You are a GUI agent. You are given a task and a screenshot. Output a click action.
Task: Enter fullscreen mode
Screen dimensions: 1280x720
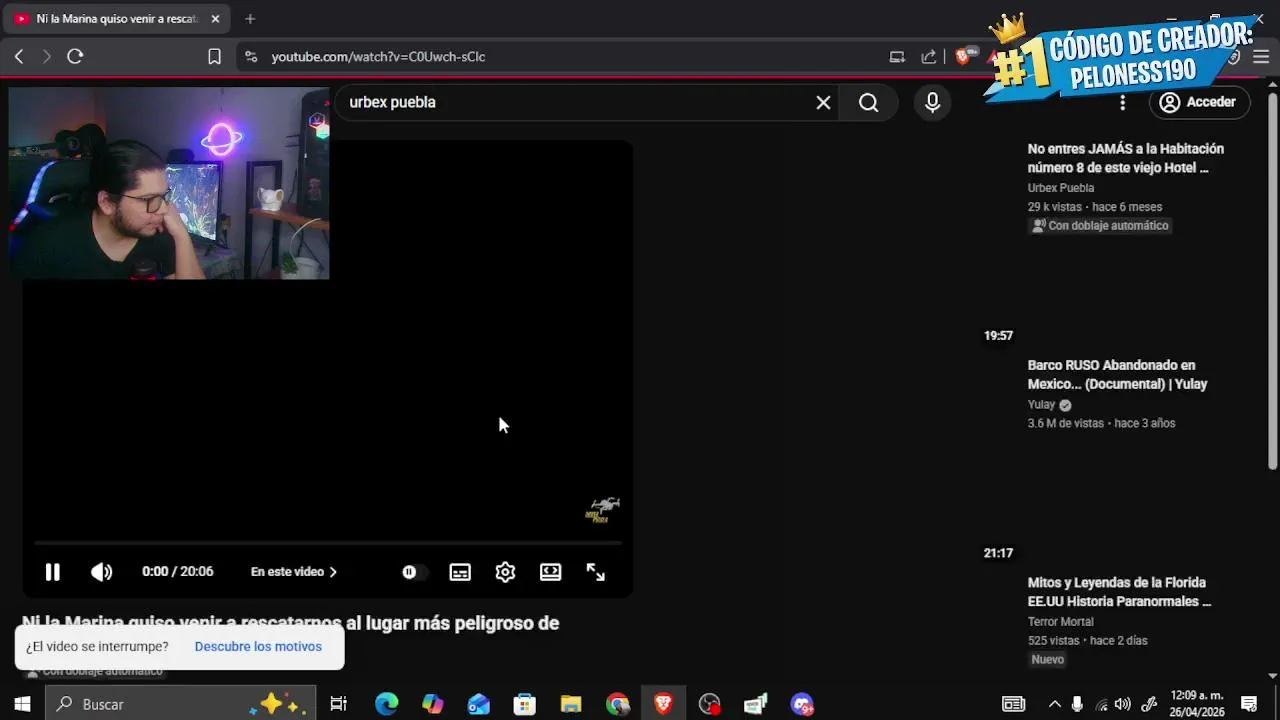(596, 572)
